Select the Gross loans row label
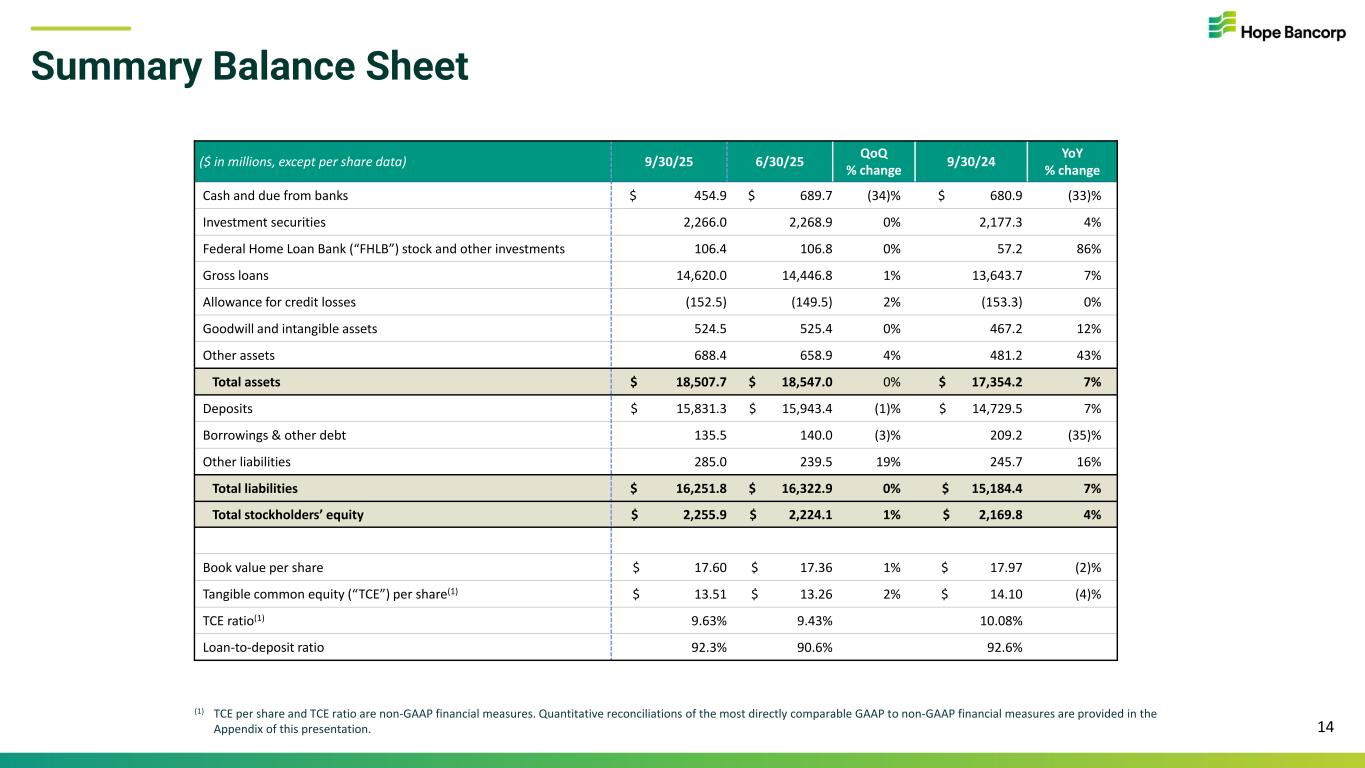1365x768 pixels. pos(235,275)
